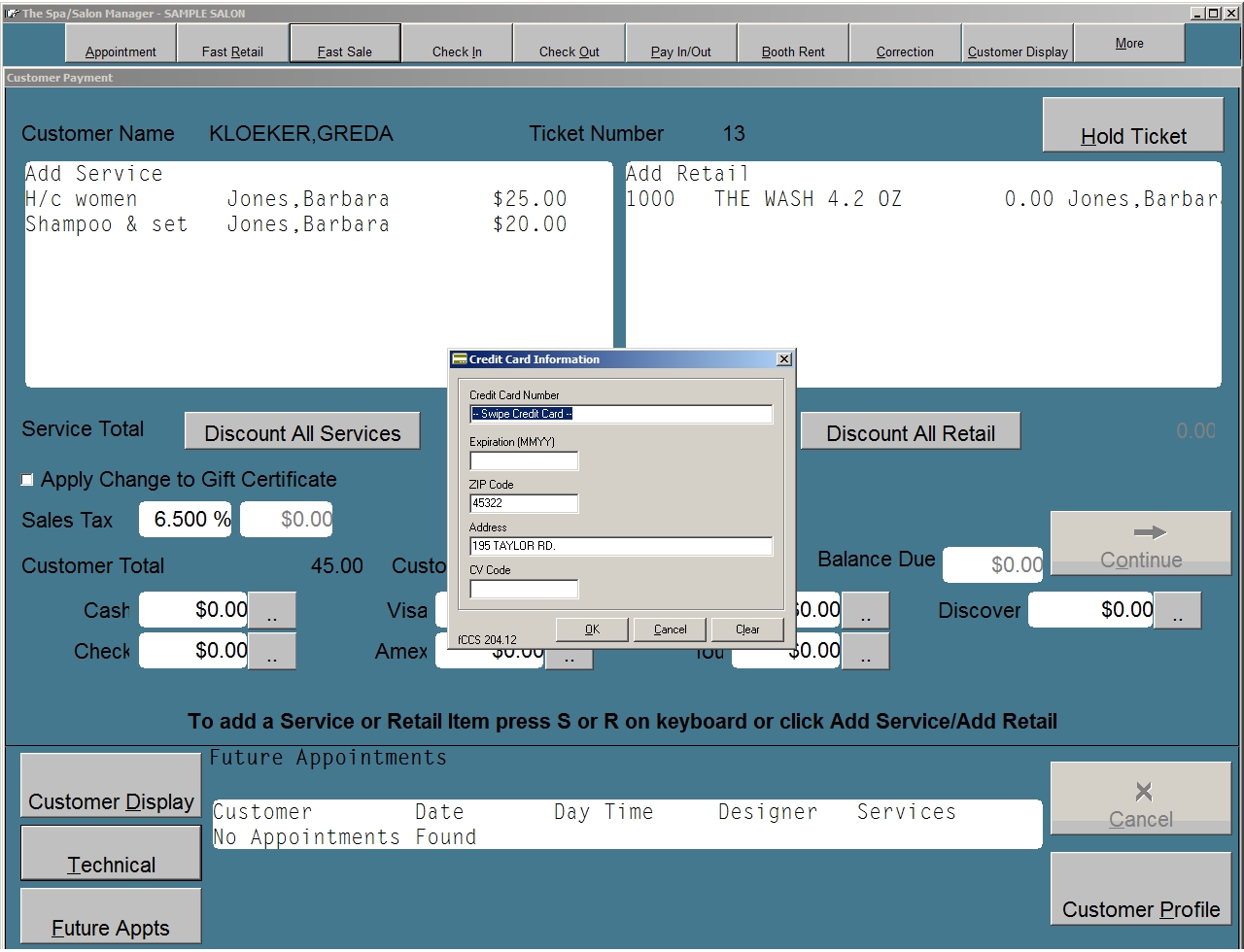Select the Fast Sale toolbar button
The image size is (1244, 952).
pyautogui.click(x=345, y=44)
